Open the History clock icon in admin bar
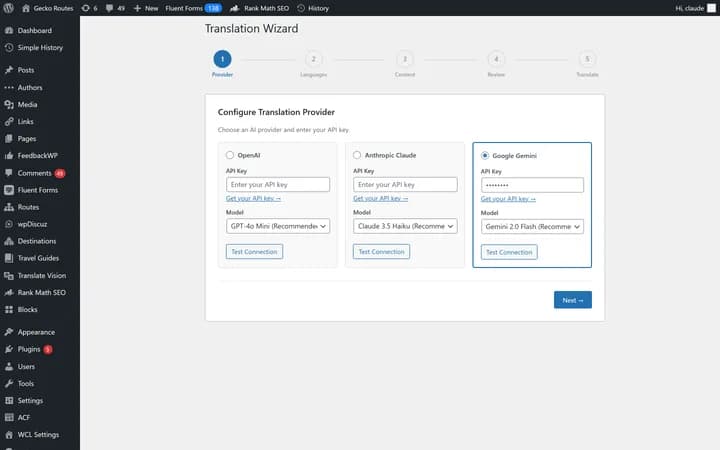The image size is (720, 450). click(x=301, y=8)
